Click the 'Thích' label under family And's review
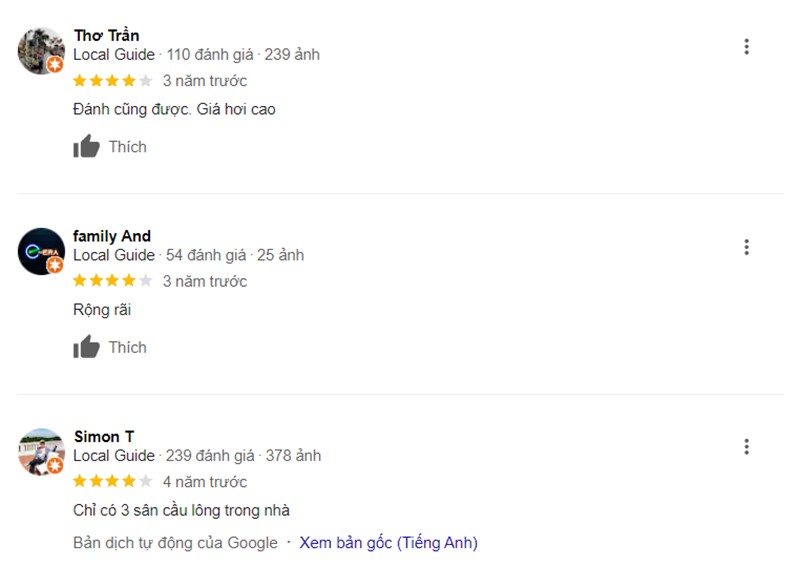 pos(127,347)
